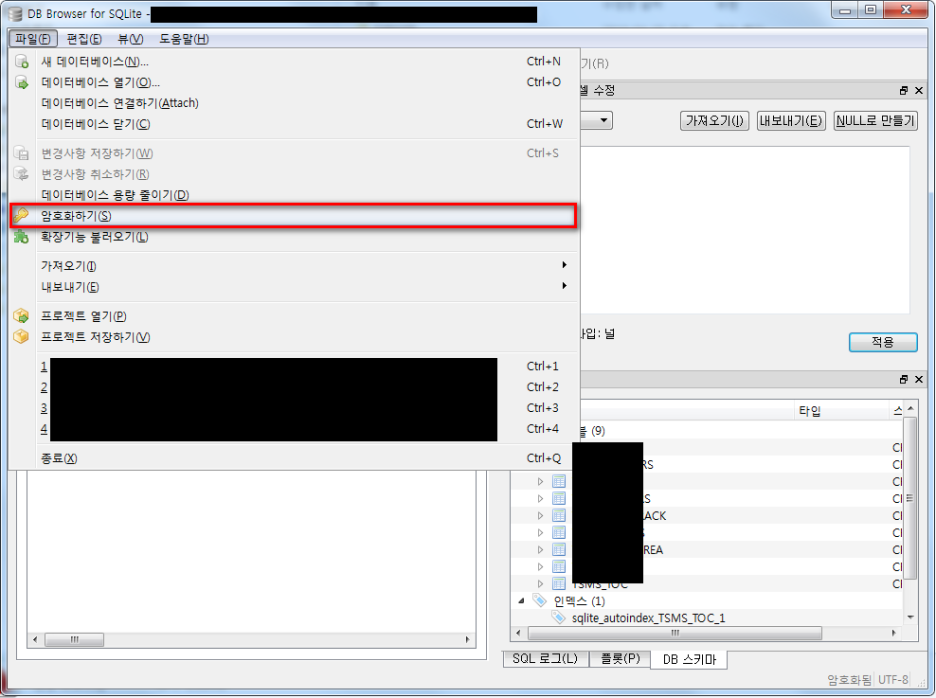
Task: Click the 암호화됨 status bar label
Action: 849,679
